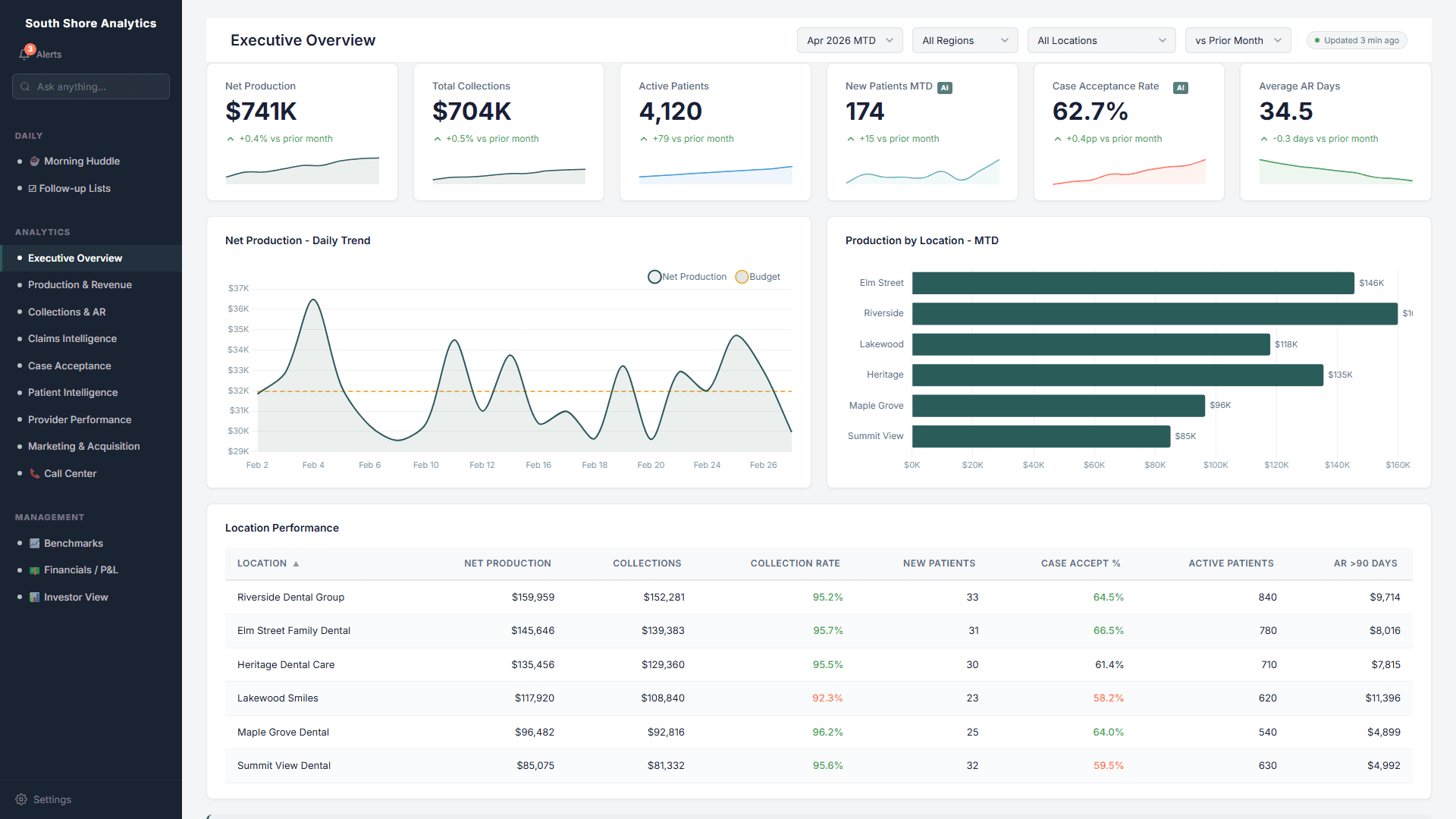Open the Apr 2026 MTD date dropdown
Image resolution: width=1456 pixels, height=819 pixels.
coord(849,41)
